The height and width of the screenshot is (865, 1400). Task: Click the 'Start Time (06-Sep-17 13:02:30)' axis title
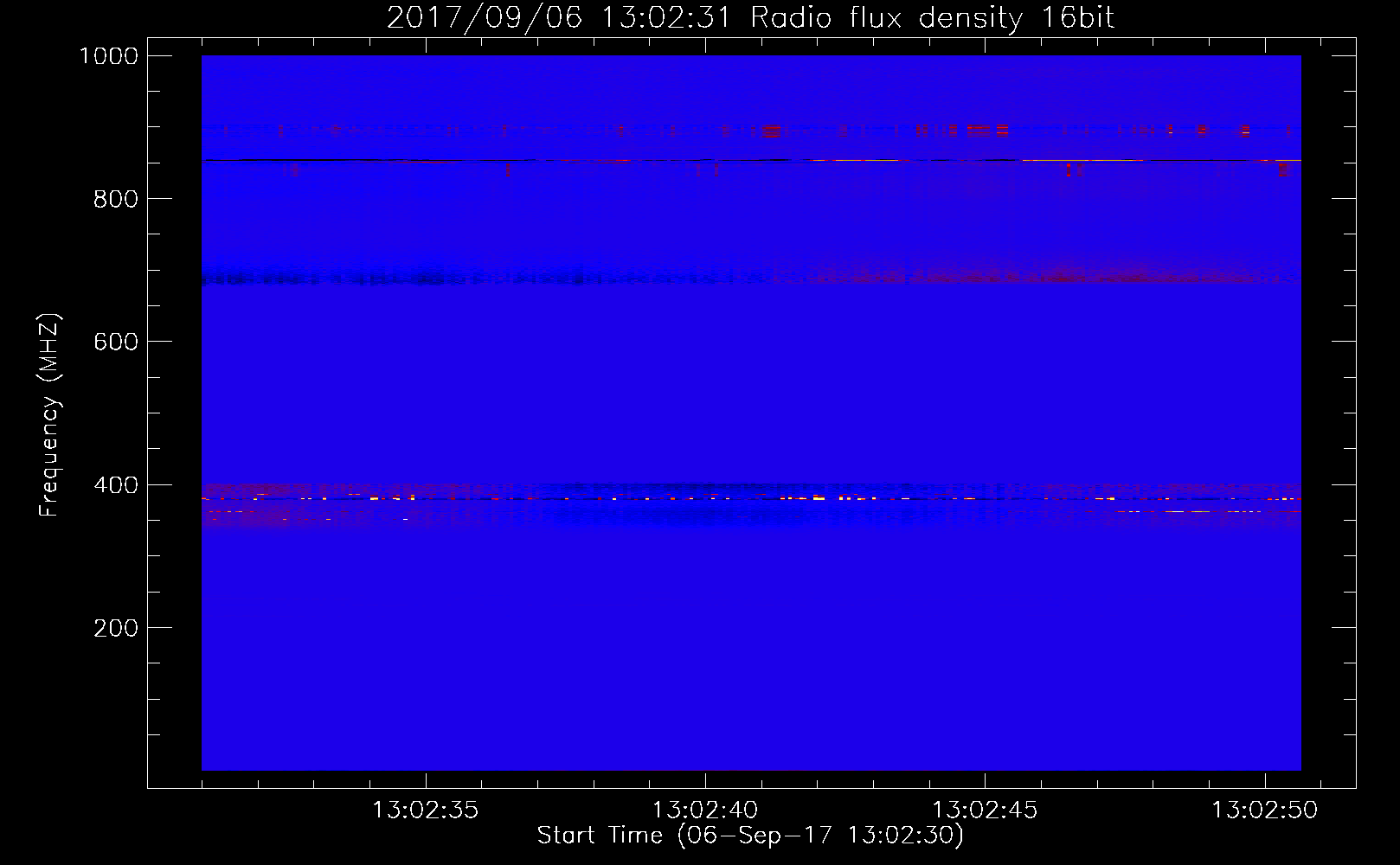[750, 836]
